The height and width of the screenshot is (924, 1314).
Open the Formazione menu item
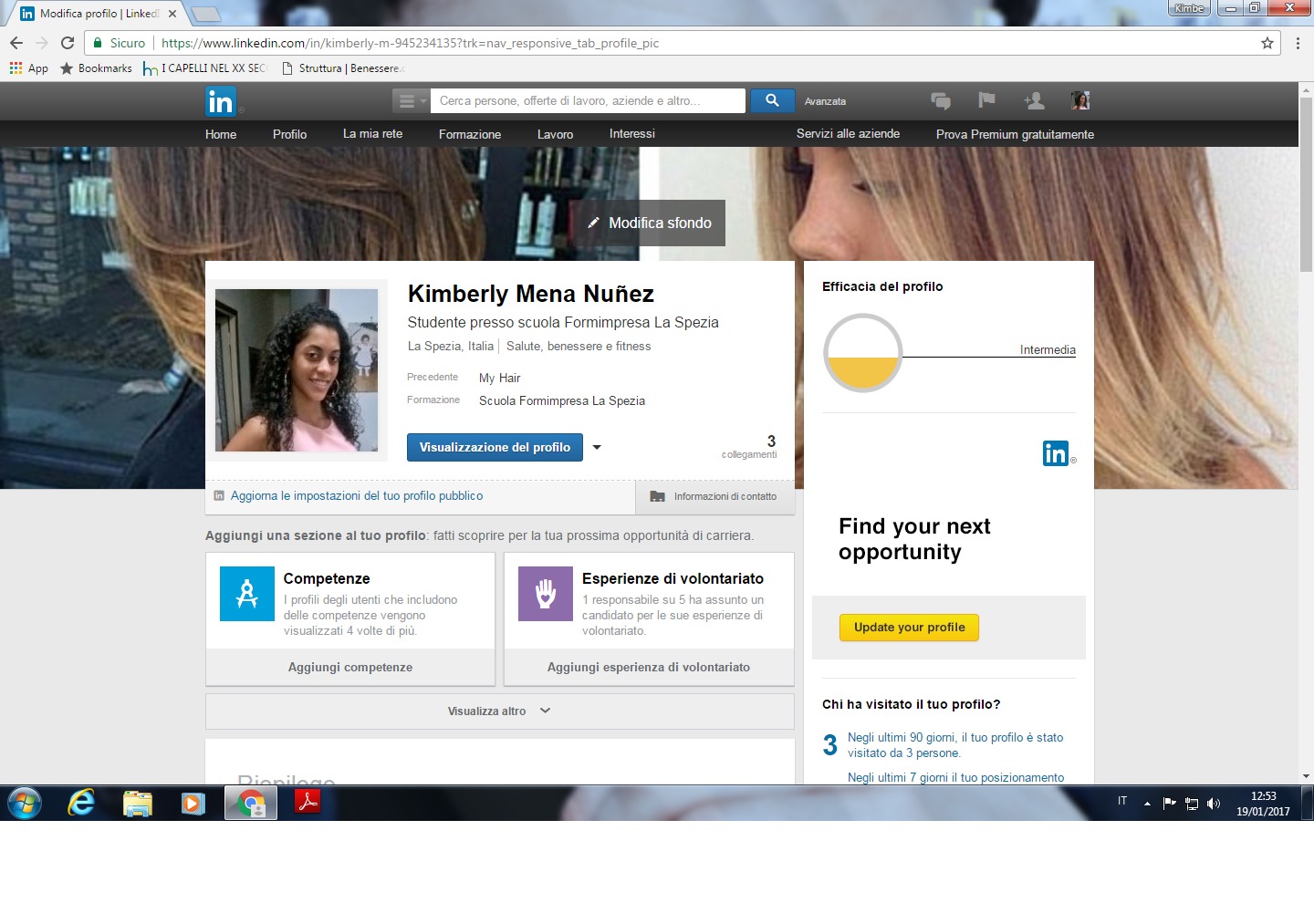(x=470, y=134)
